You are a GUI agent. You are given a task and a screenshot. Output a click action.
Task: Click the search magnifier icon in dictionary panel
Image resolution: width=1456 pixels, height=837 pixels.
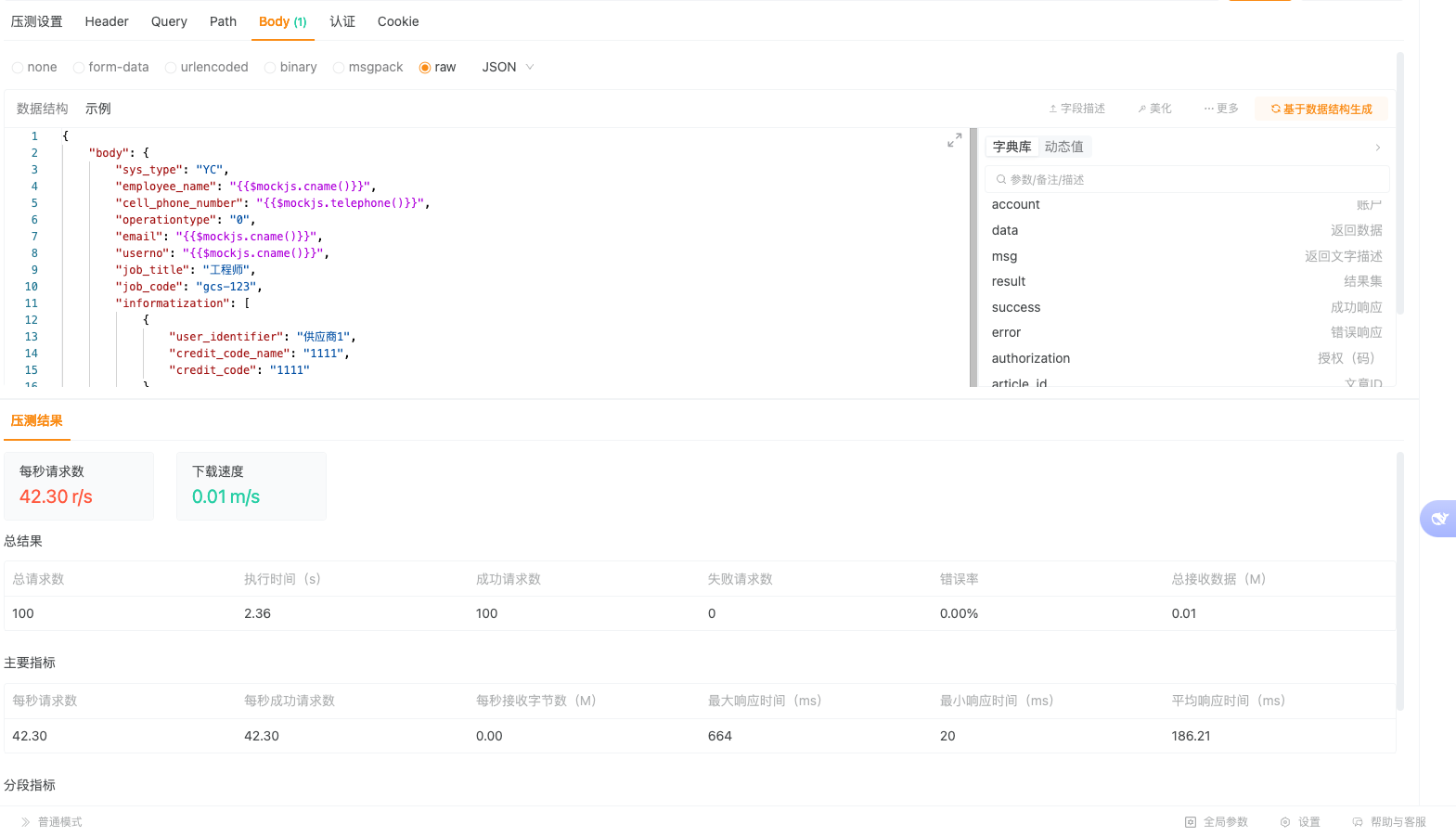(1001, 179)
